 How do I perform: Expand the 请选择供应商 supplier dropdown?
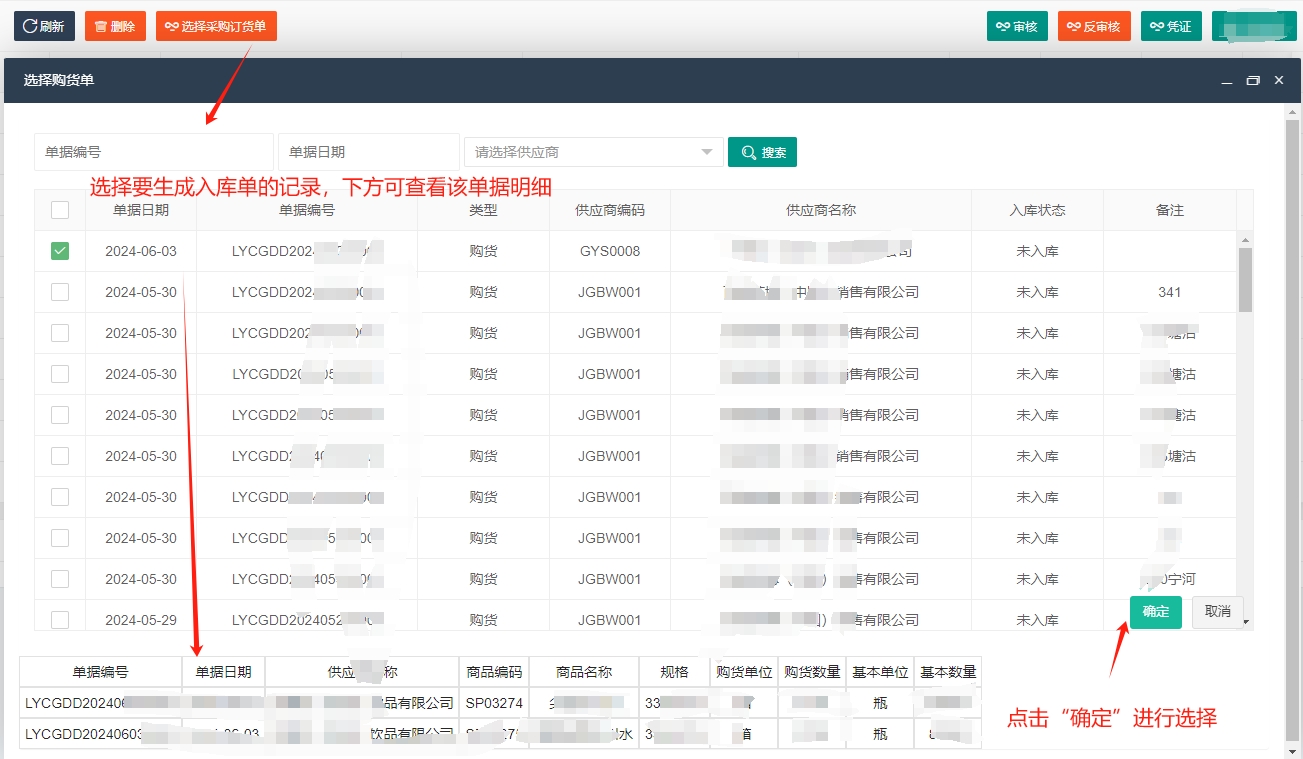pos(593,152)
